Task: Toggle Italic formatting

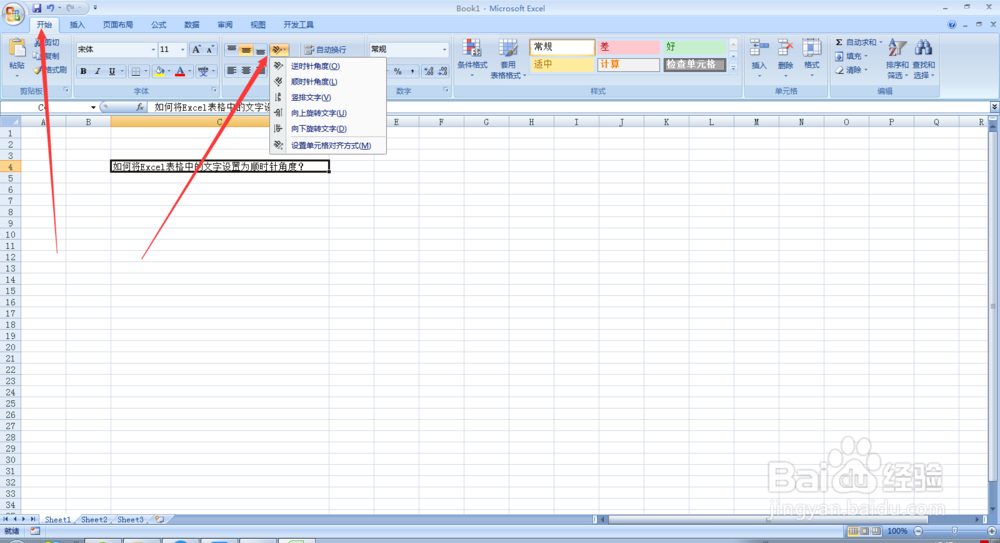Action: tap(97, 71)
